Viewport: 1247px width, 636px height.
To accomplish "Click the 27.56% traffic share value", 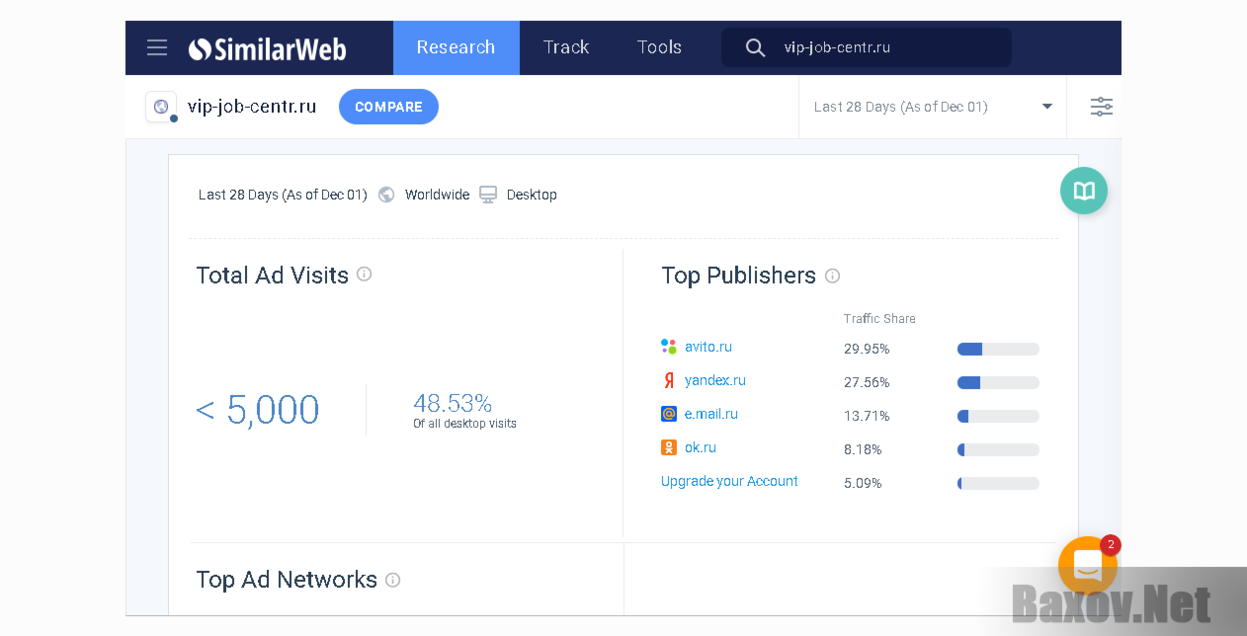I will [867, 382].
